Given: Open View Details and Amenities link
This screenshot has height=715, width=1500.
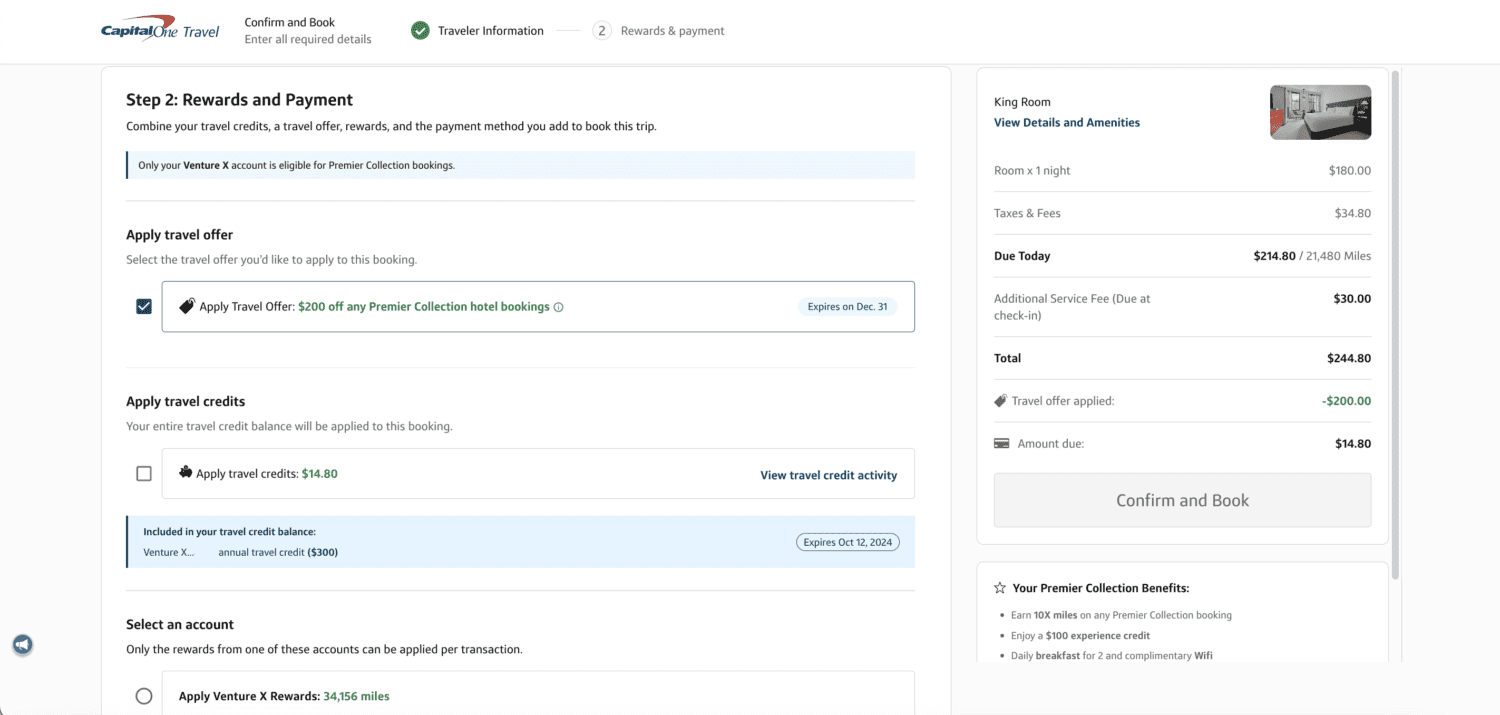Looking at the screenshot, I should click(1066, 123).
